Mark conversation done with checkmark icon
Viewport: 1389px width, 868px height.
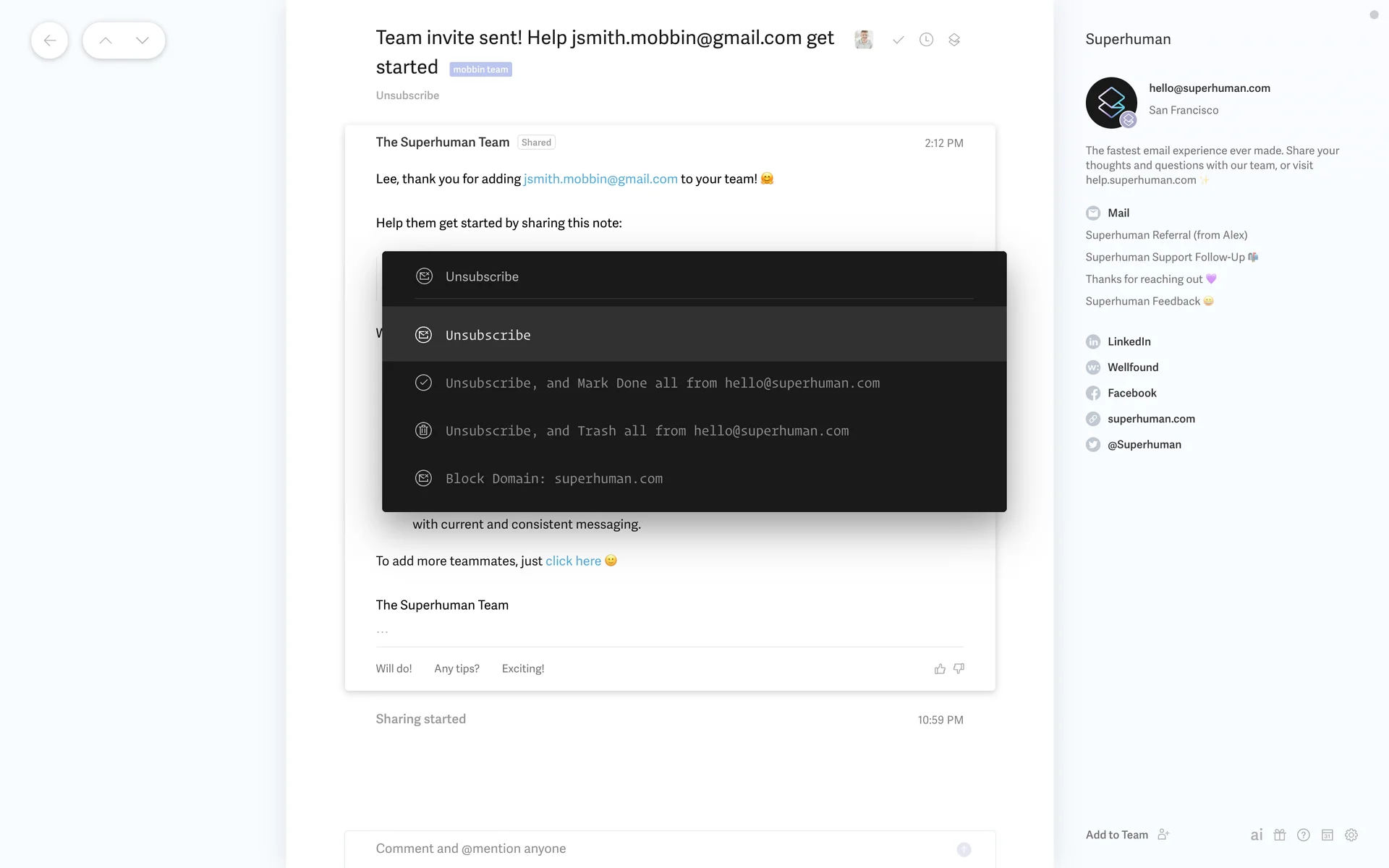pos(898,40)
